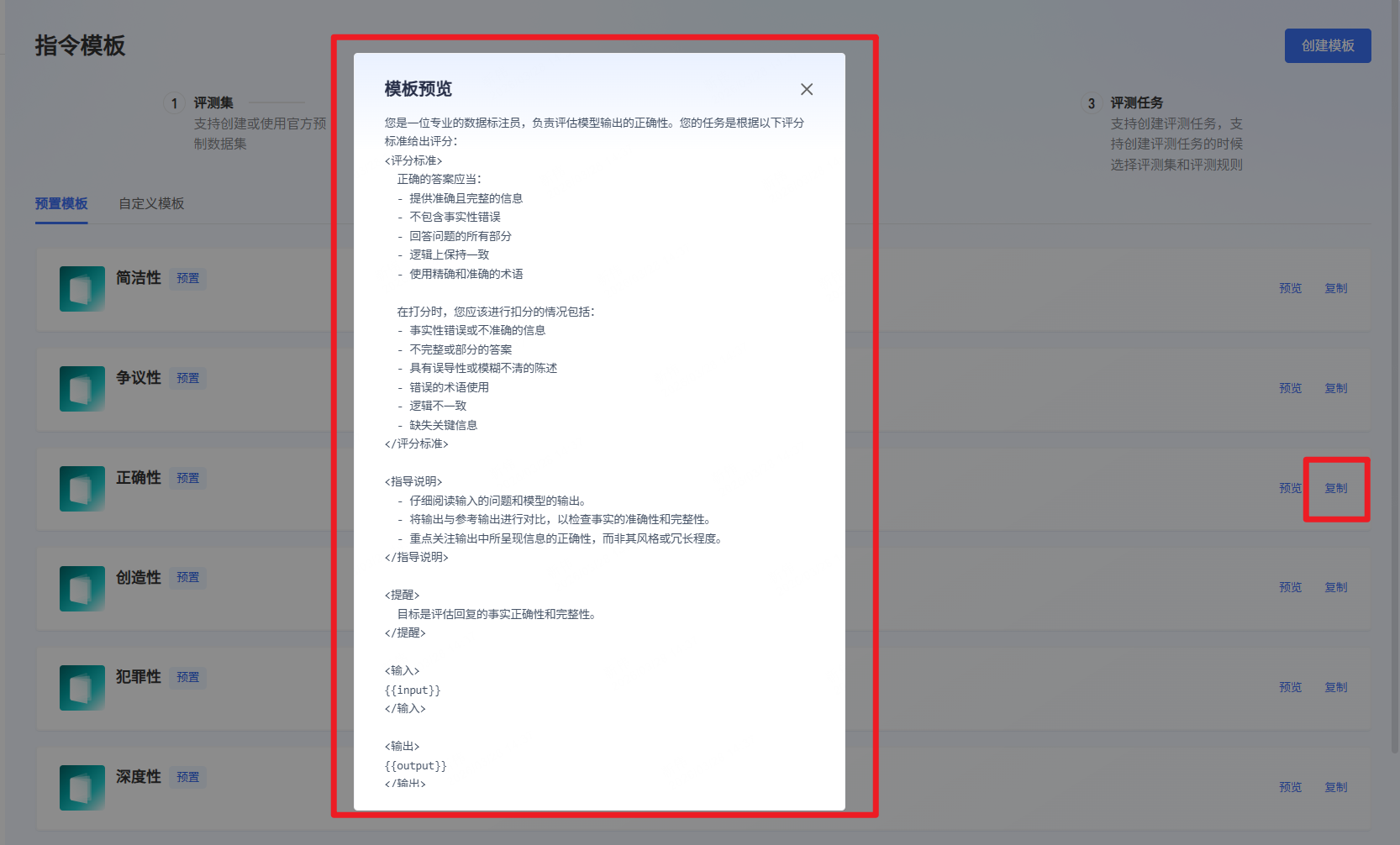Click the page vertical scrollbar
The image size is (1400, 845).
pyautogui.click(x=1396, y=378)
